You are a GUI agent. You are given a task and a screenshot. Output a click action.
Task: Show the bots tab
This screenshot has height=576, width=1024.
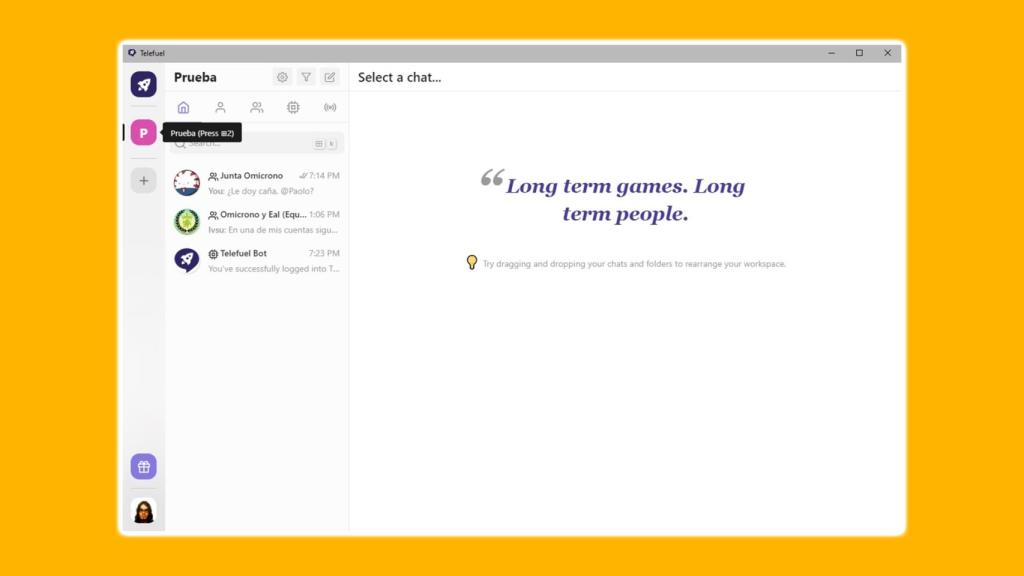(293, 108)
